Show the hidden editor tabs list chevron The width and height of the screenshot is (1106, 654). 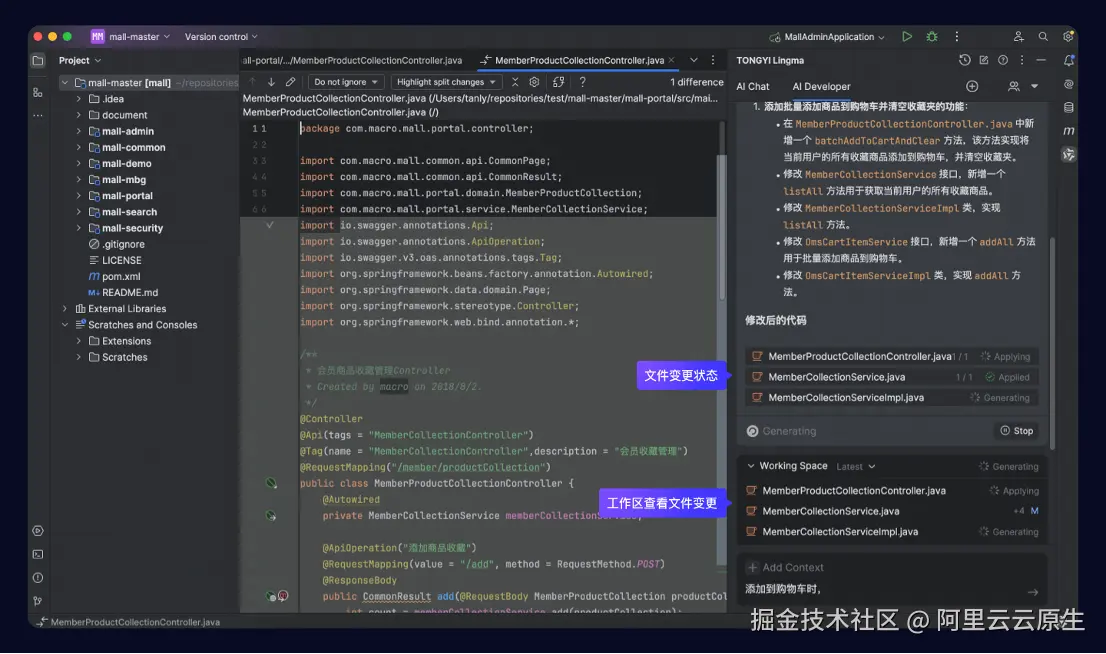693,61
